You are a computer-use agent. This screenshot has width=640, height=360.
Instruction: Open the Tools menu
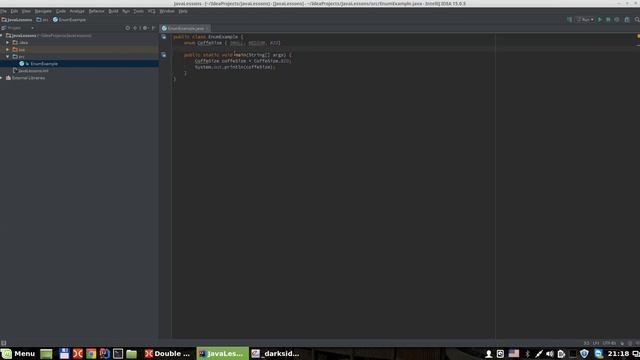[x=139, y=11]
